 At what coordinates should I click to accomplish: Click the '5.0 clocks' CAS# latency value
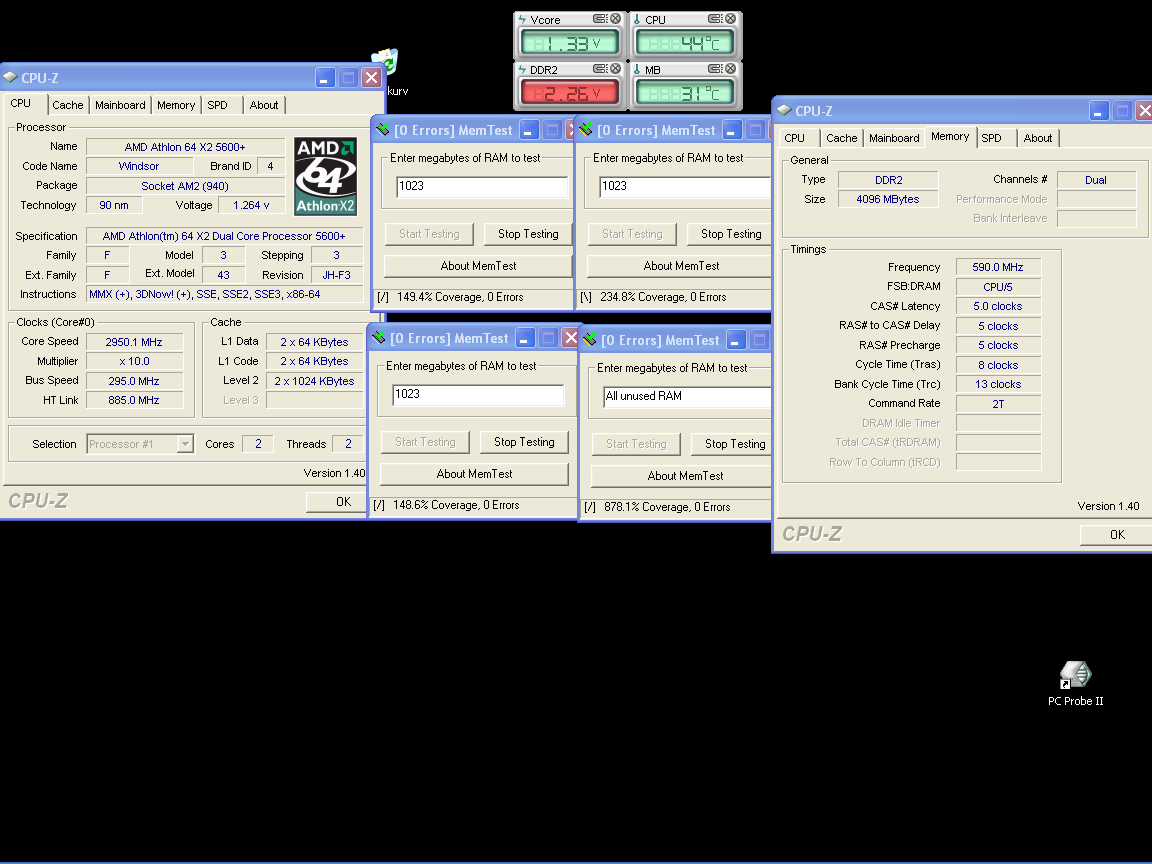click(998, 306)
